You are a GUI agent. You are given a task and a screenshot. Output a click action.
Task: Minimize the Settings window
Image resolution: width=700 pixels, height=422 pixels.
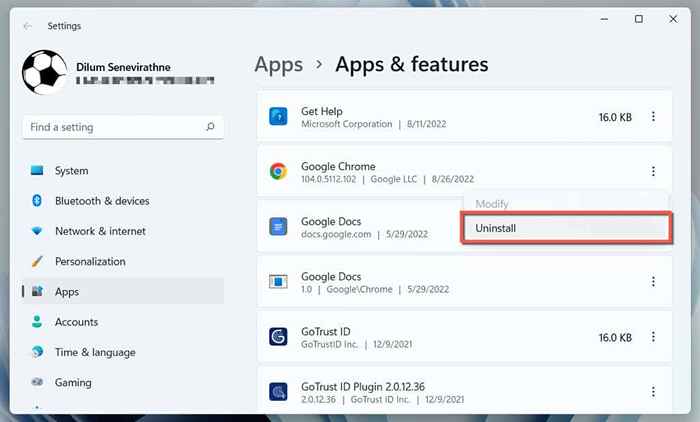[604, 19]
